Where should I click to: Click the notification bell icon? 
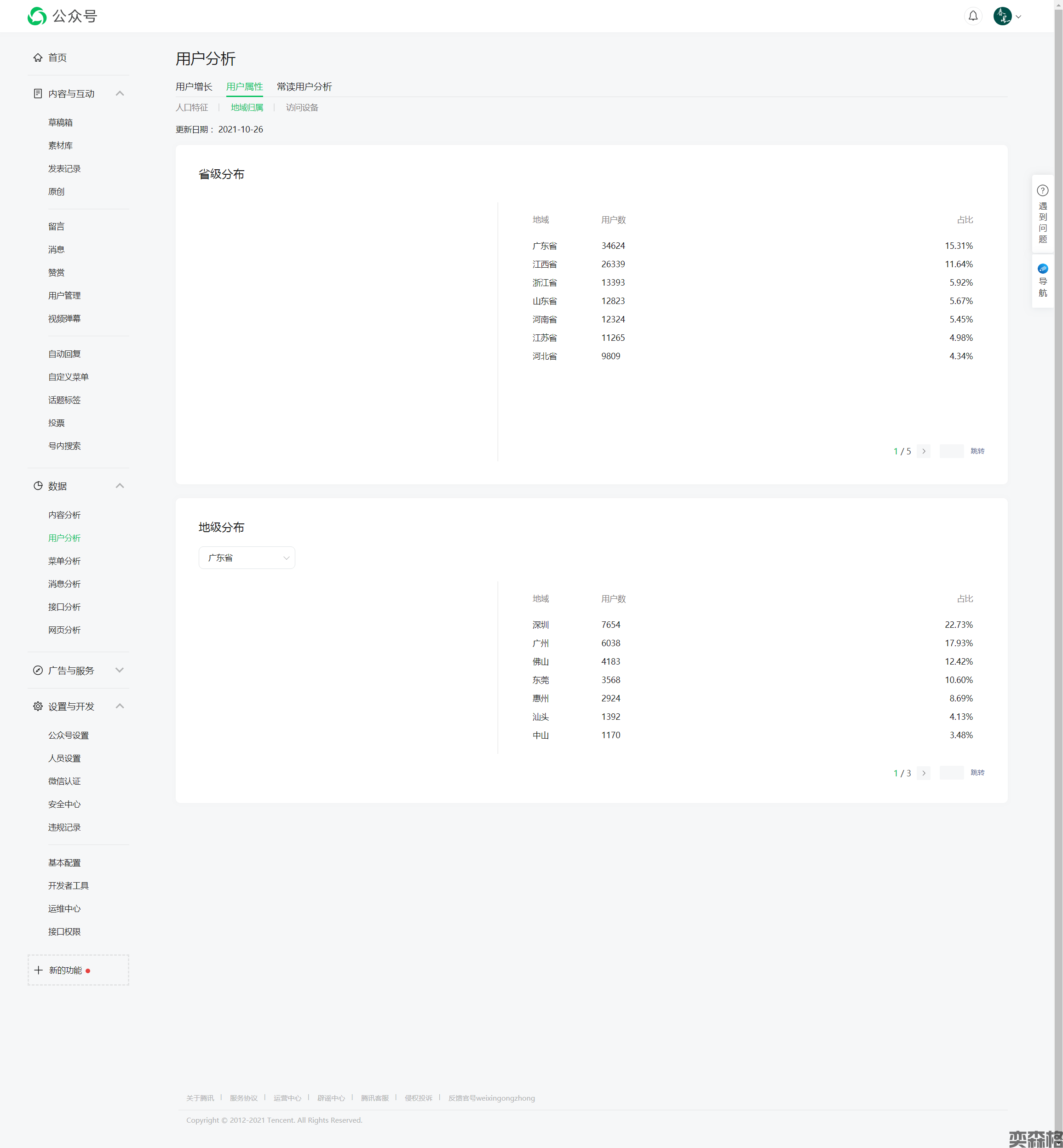click(x=973, y=16)
